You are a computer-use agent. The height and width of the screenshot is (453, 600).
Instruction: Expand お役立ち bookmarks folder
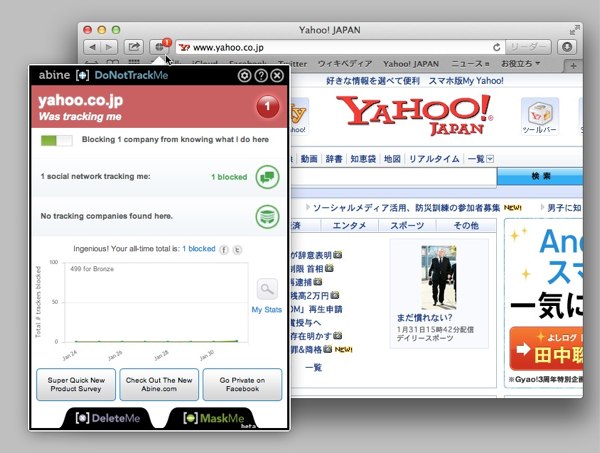tap(520, 64)
